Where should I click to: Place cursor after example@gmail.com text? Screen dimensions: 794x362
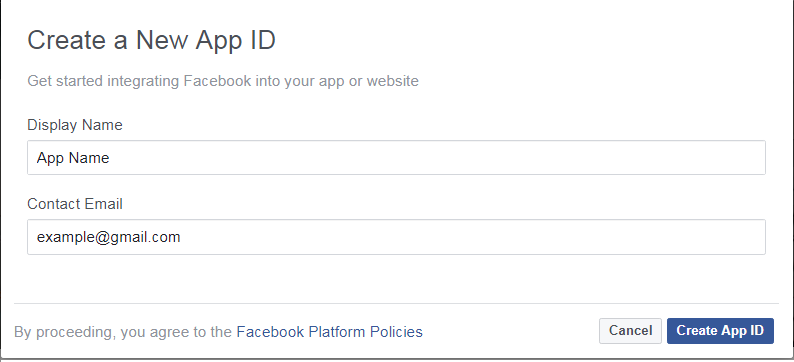tap(181, 237)
